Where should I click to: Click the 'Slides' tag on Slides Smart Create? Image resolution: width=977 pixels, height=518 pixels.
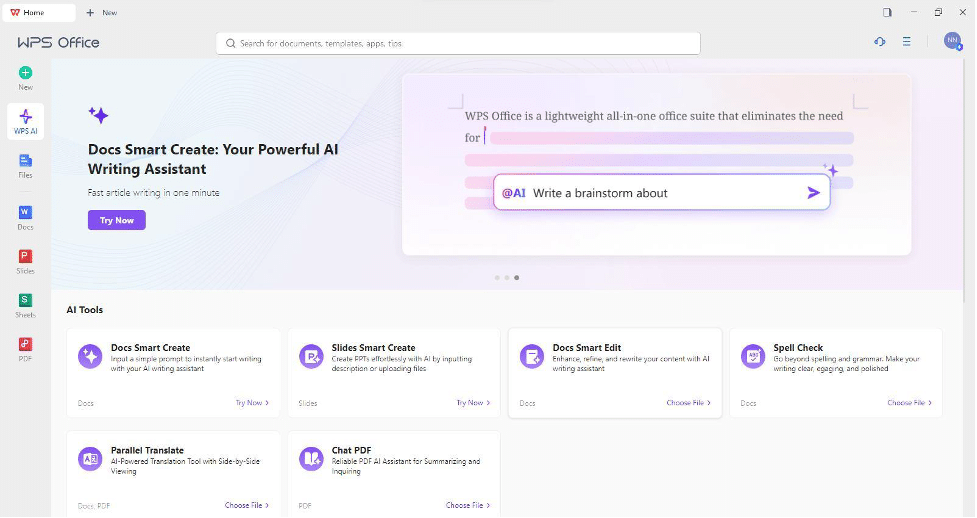point(308,403)
